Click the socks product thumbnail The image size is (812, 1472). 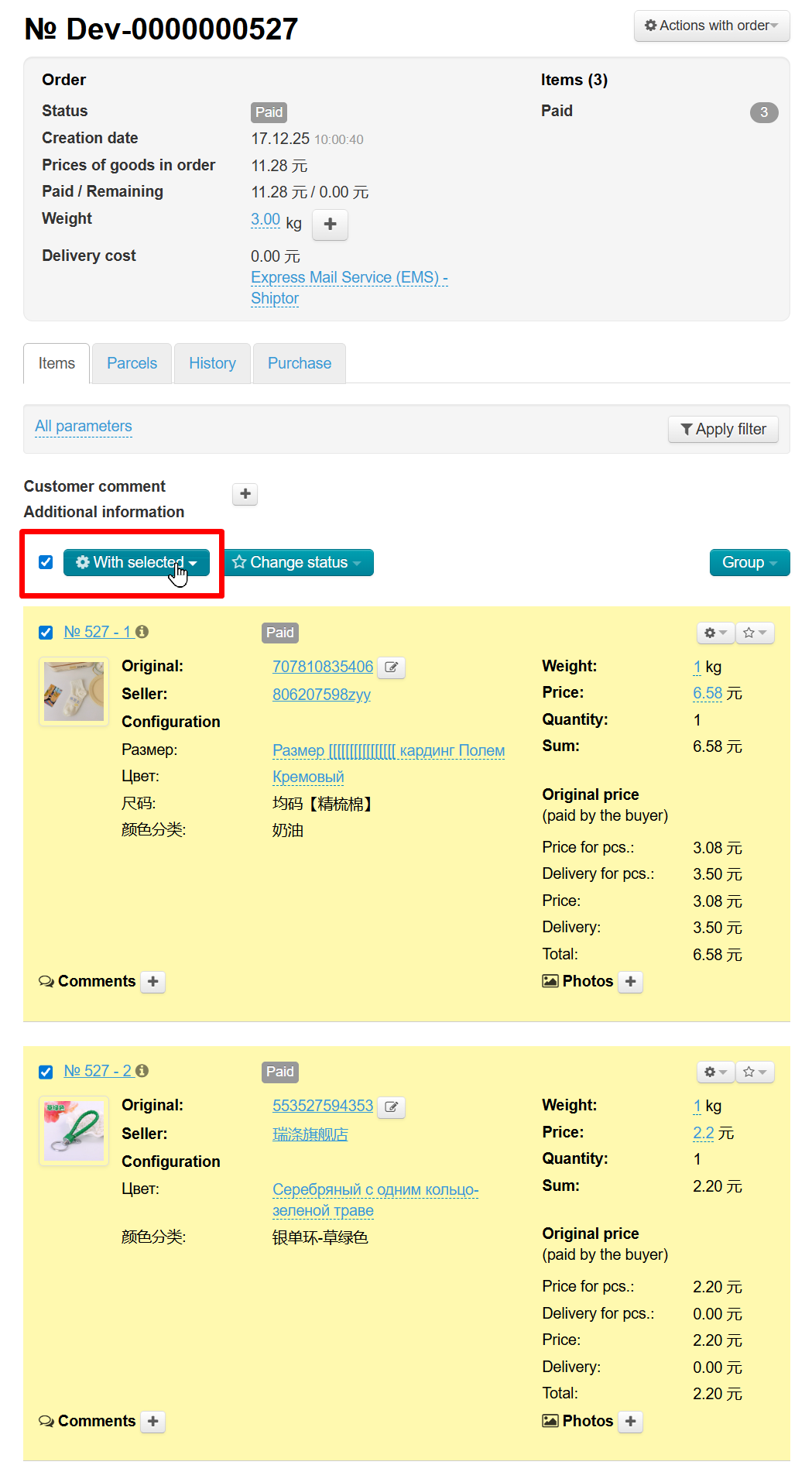[74, 691]
